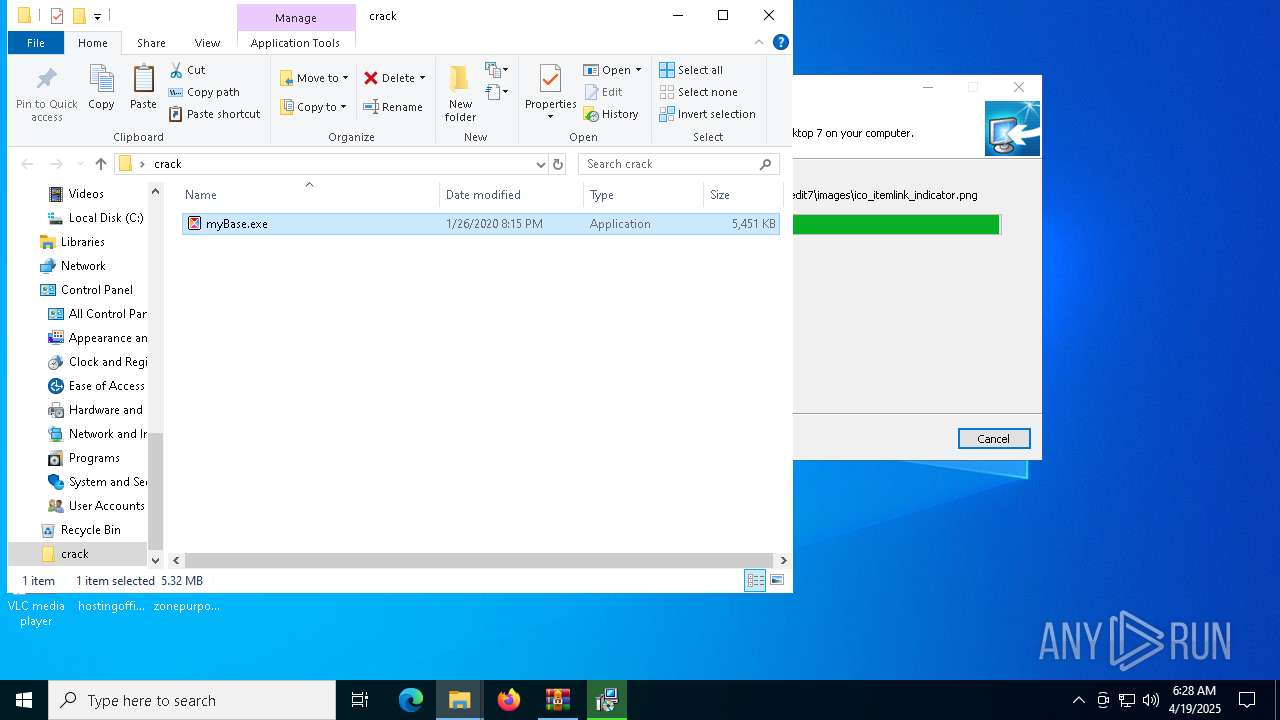Switch to Large icons view layout
The image size is (1280, 720).
(x=777, y=581)
